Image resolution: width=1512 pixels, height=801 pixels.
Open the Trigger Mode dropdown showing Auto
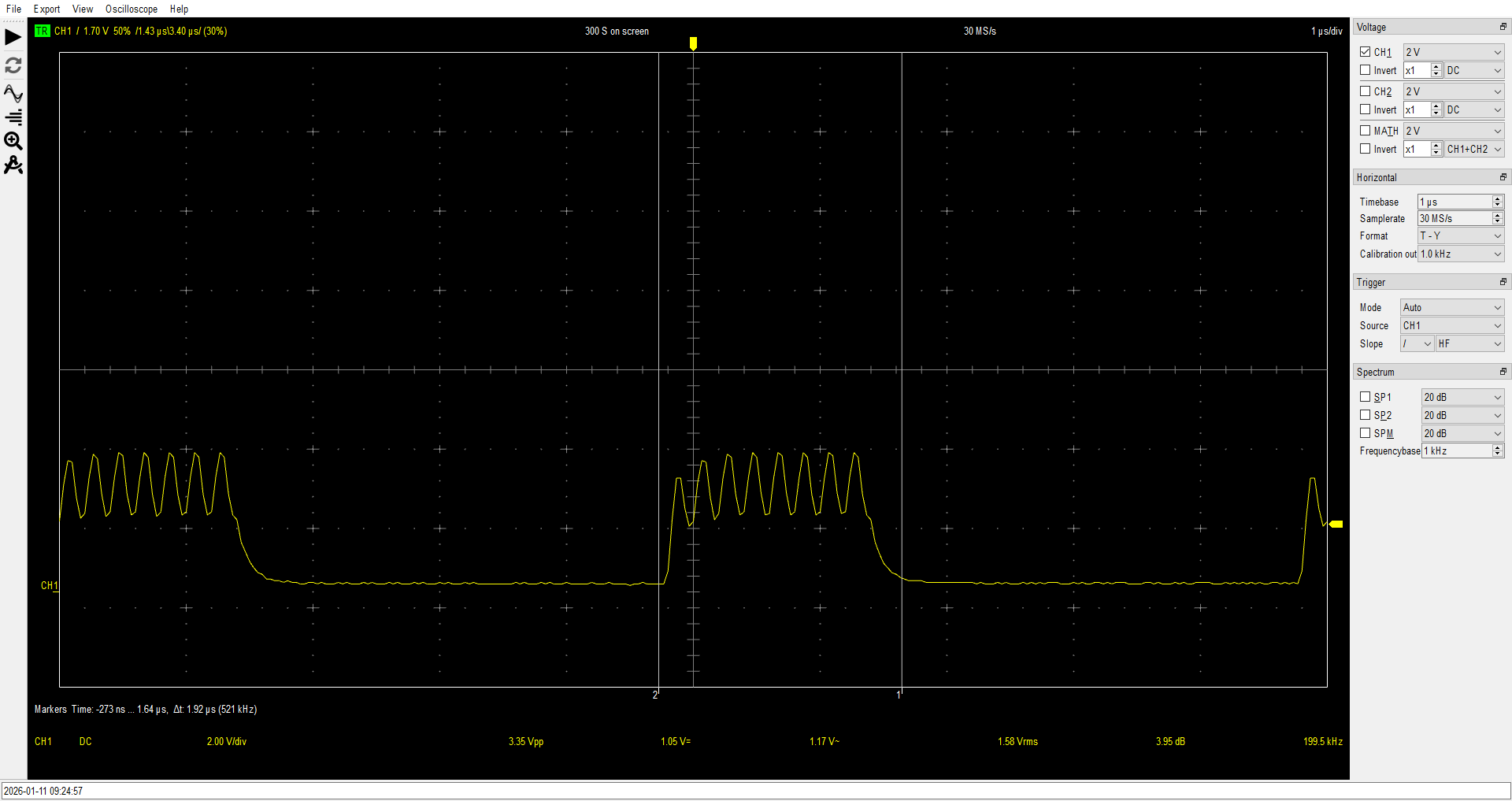tap(1451, 308)
